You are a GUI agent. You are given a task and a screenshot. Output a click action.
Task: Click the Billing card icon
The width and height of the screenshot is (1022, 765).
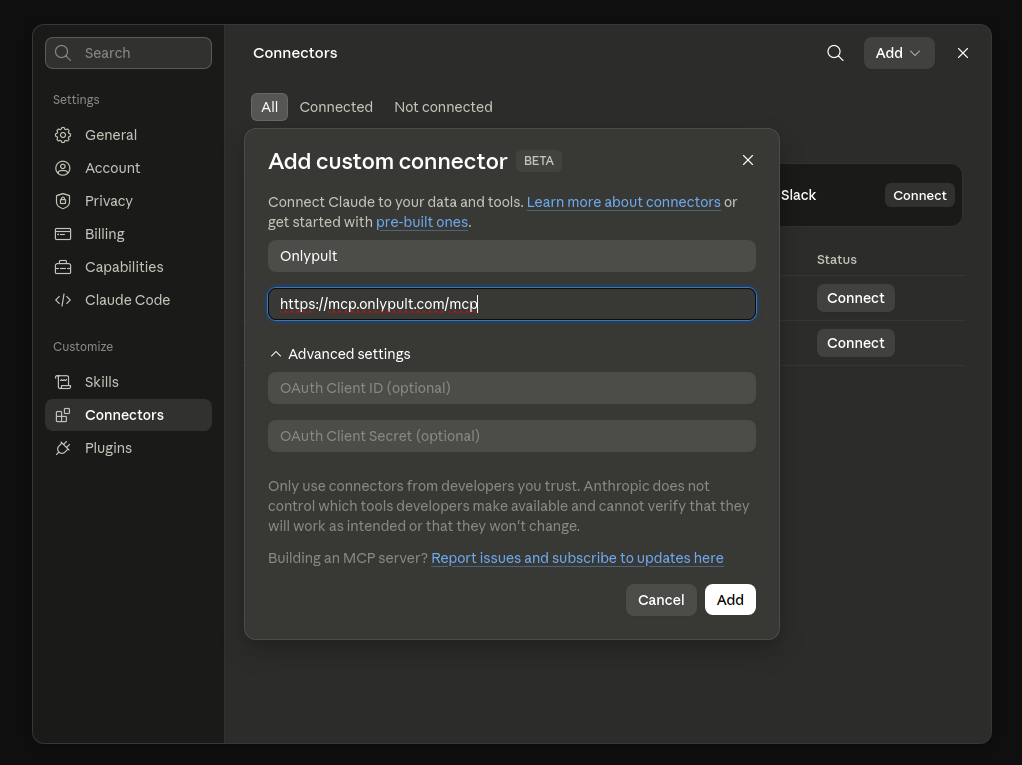(x=63, y=234)
